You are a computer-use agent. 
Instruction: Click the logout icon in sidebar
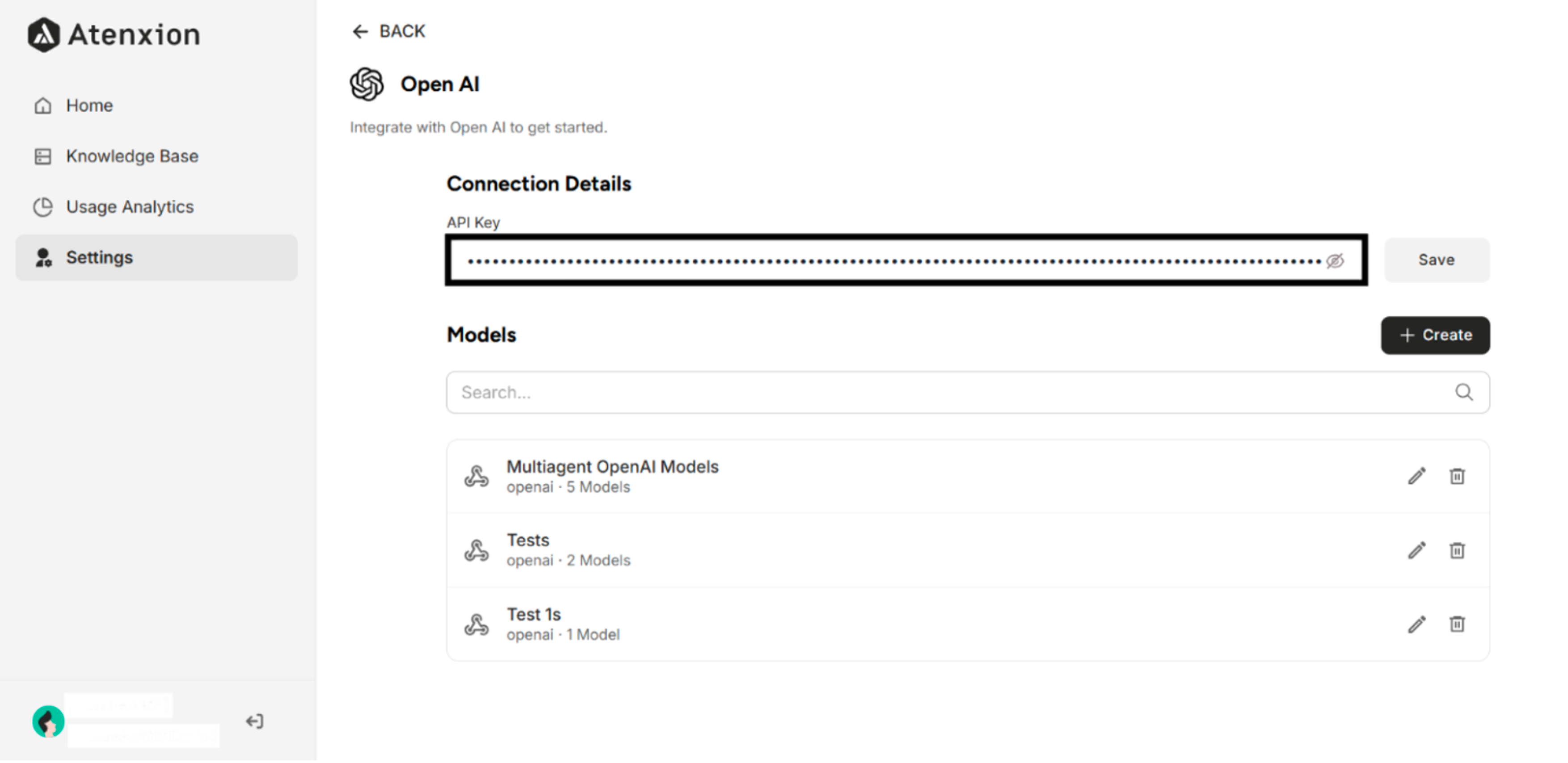pyautogui.click(x=254, y=721)
